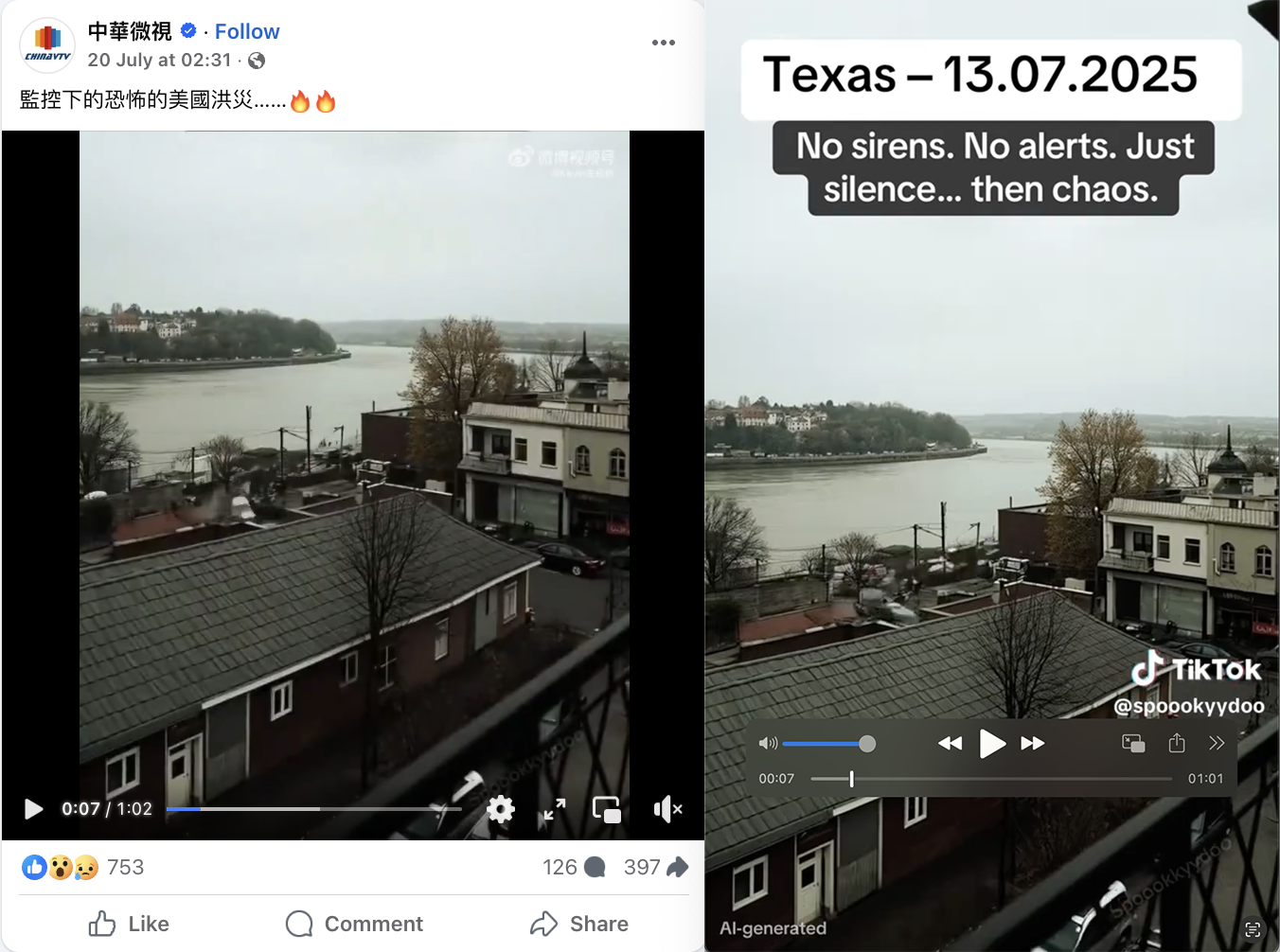The width and height of the screenshot is (1280, 952).
Task: Toggle the speaker icon in TikTok player
Action: click(x=768, y=744)
